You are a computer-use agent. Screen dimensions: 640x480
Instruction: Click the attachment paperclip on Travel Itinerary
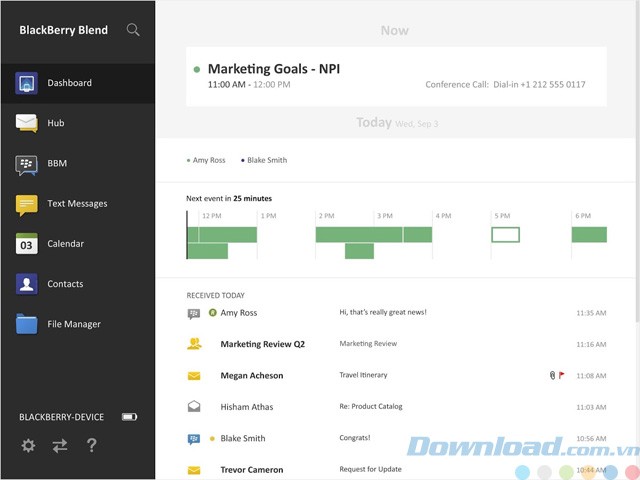pyautogui.click(x=551, y=376)
